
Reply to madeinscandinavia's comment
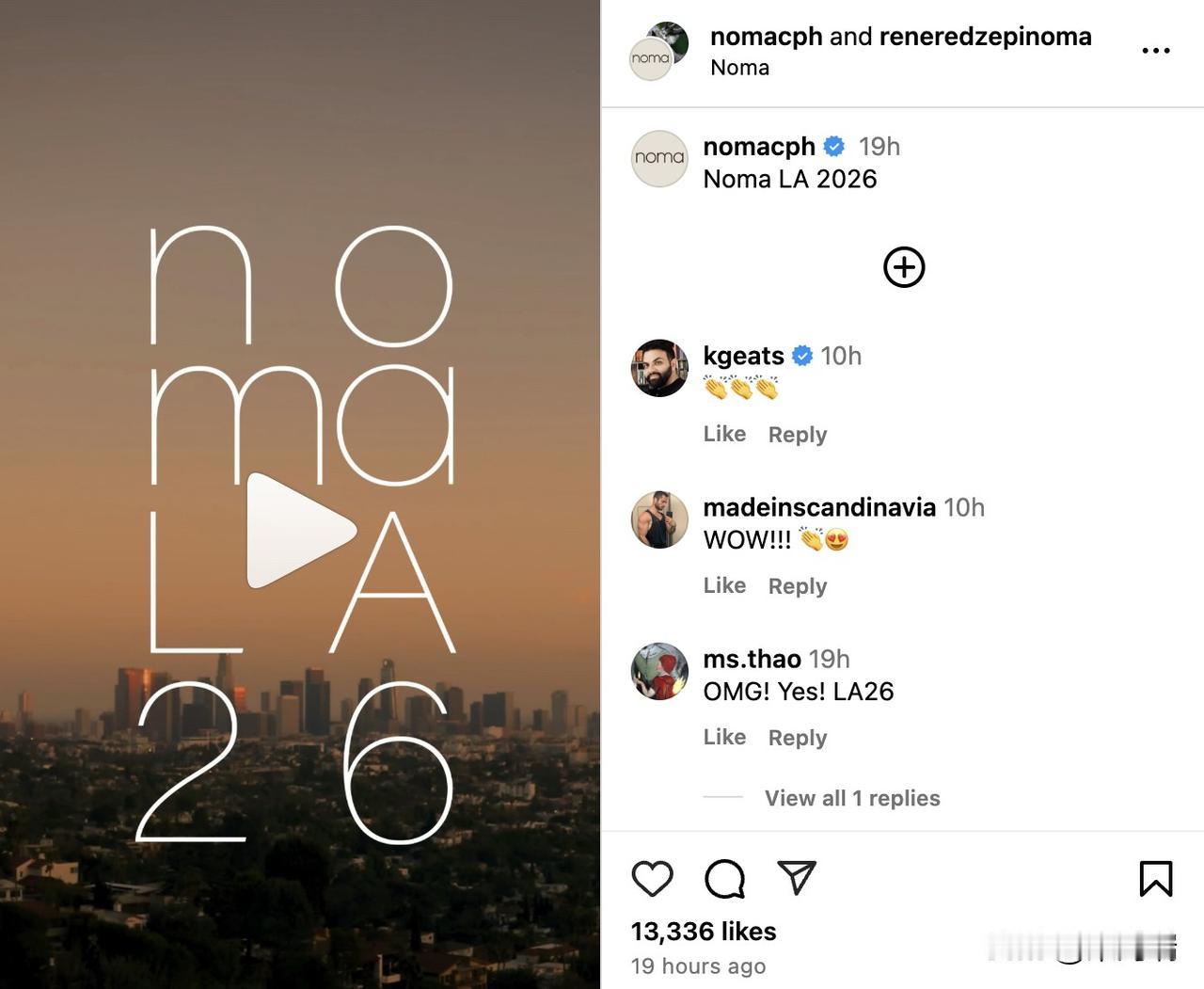798,586
